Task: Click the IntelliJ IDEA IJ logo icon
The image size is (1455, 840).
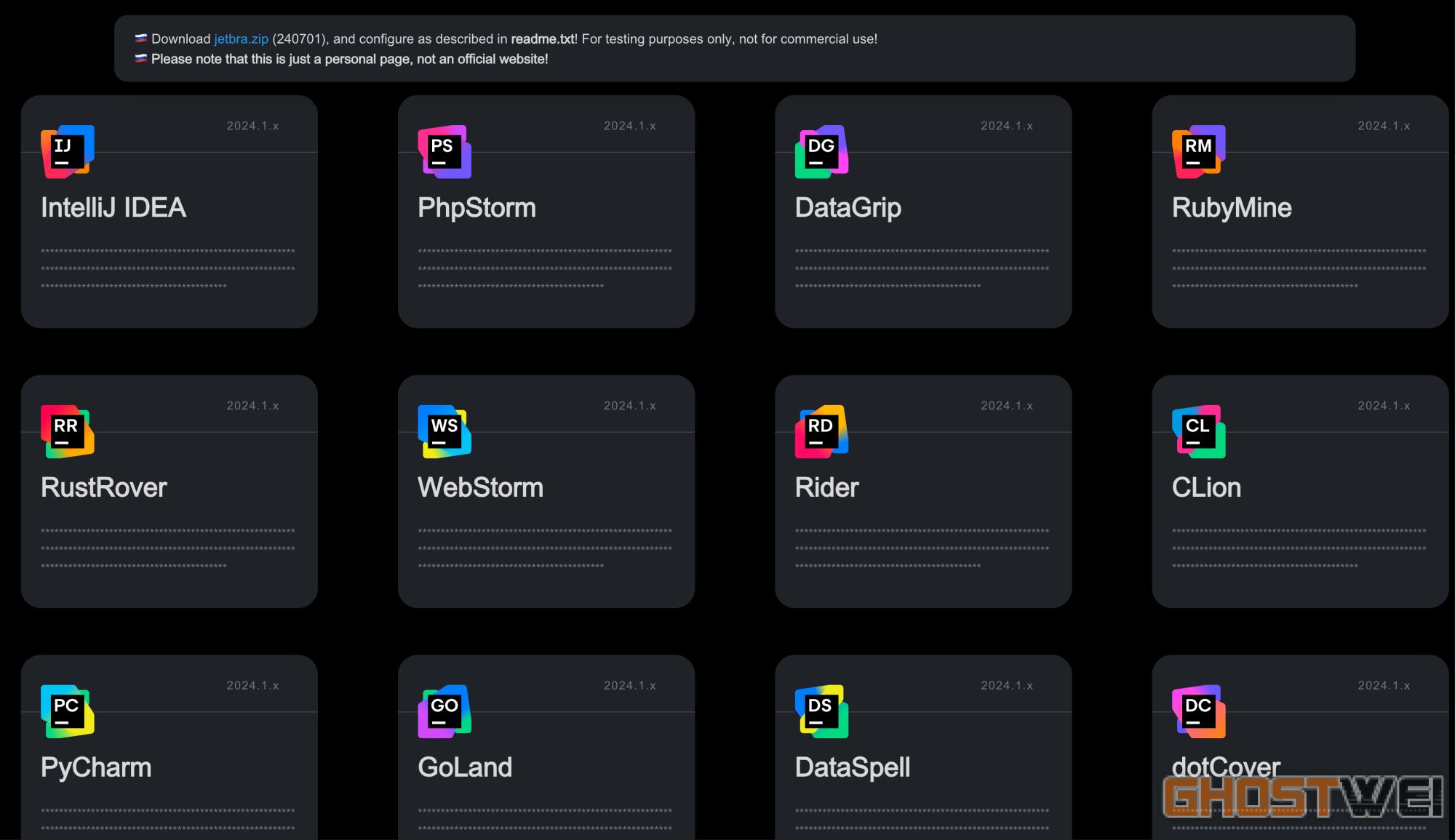Action: pos(68,151)
